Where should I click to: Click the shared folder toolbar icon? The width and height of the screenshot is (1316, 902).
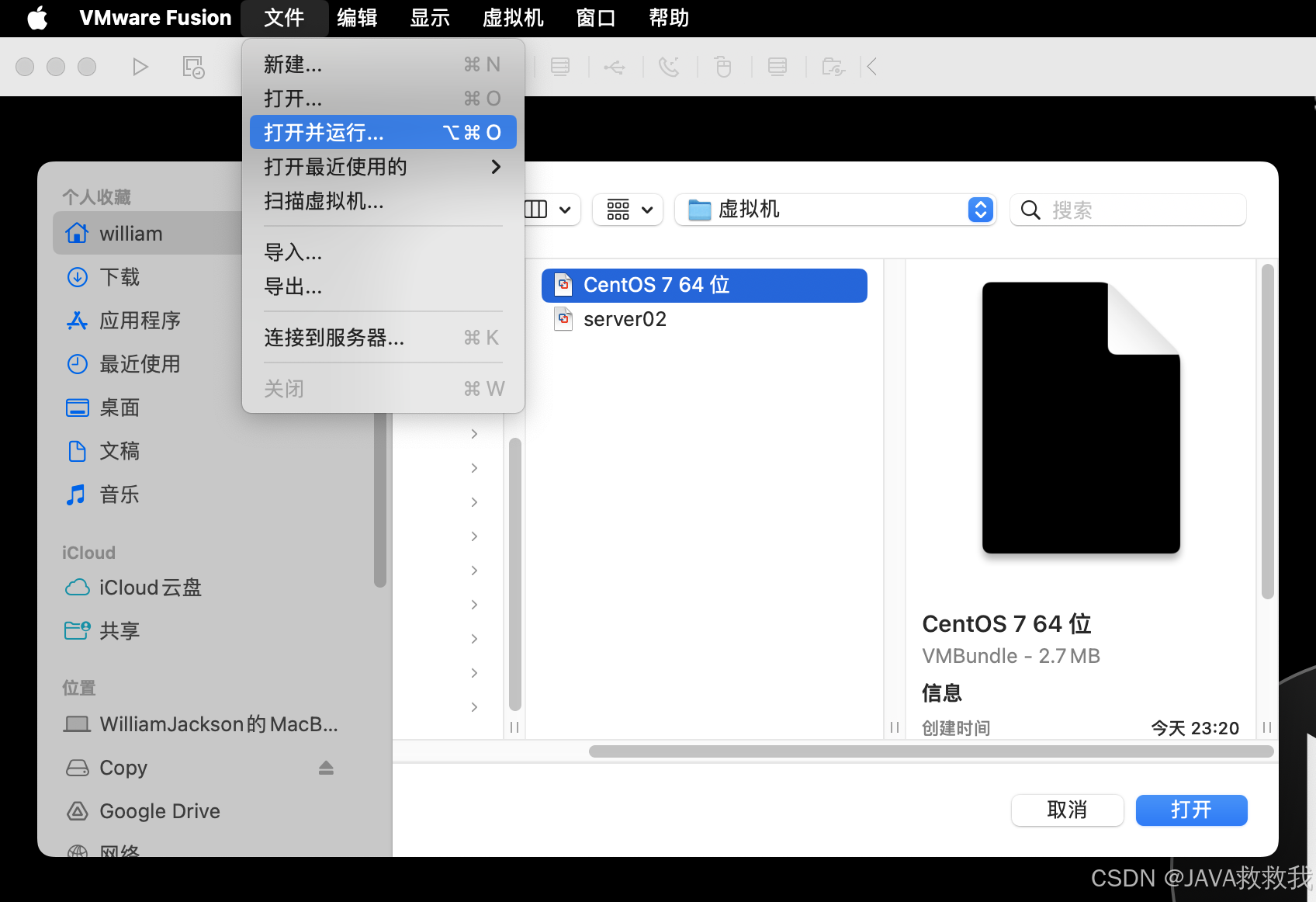pos(833,67)
